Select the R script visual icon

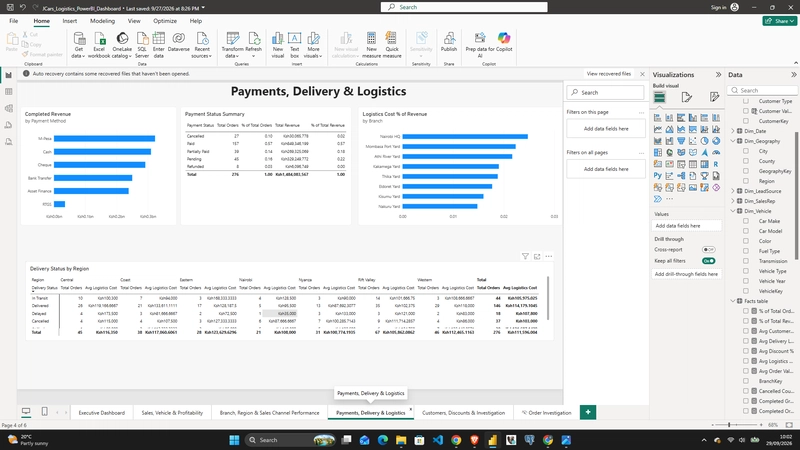click(716, 164)
